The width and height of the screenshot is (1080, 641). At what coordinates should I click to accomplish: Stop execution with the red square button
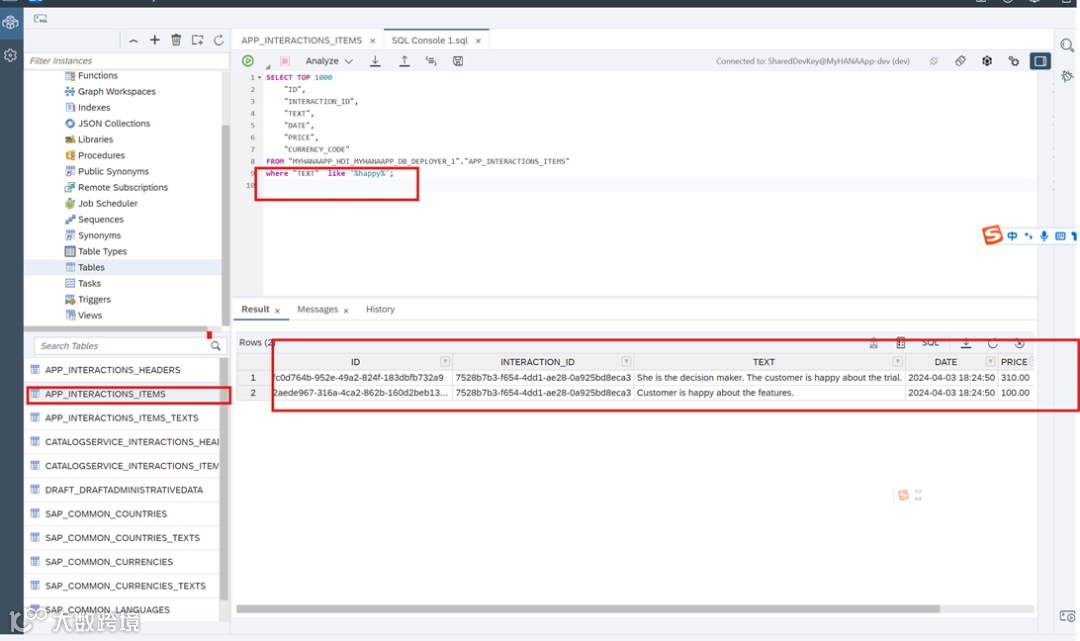pyautogui.click(x=284, y=61)
